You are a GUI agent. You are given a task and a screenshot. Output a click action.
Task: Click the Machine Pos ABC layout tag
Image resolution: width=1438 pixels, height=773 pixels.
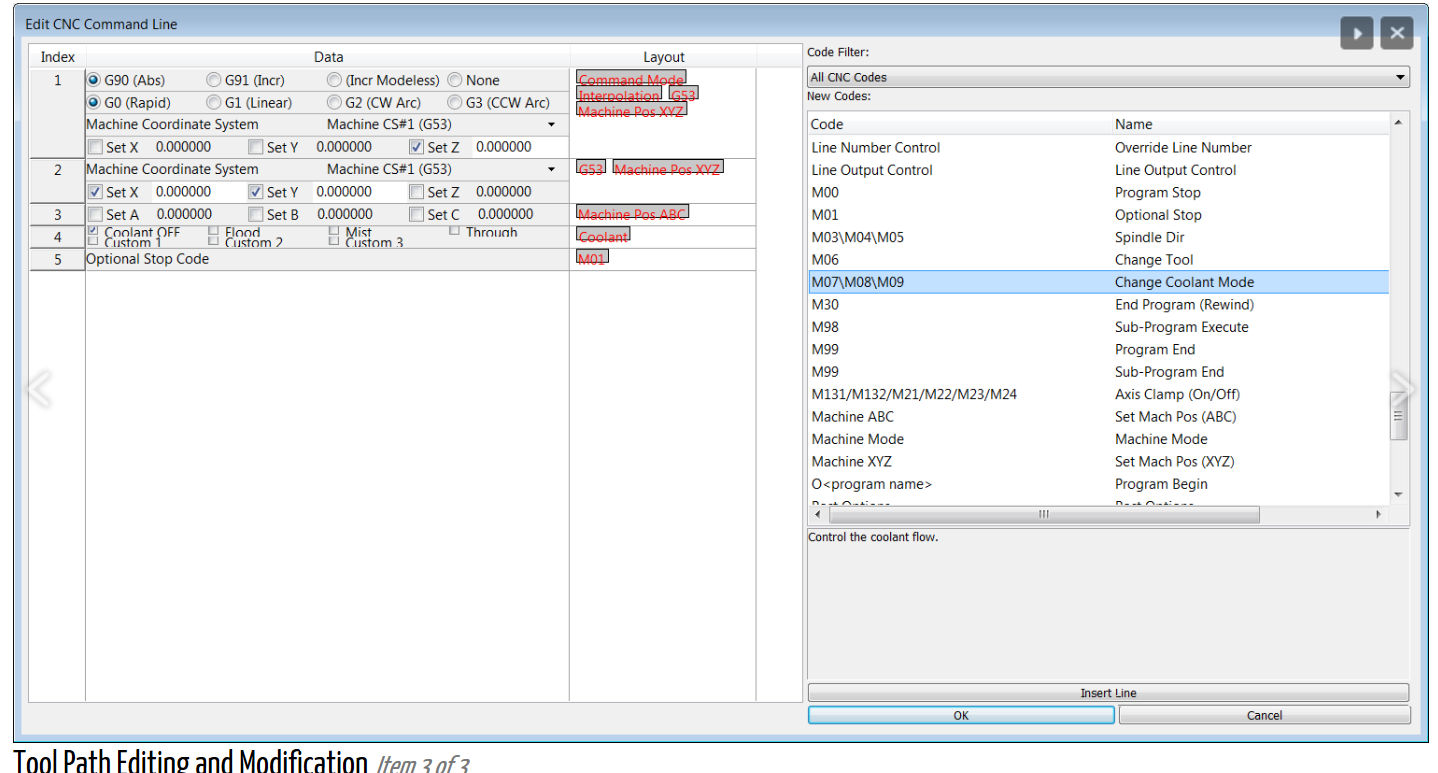[632, 214]
